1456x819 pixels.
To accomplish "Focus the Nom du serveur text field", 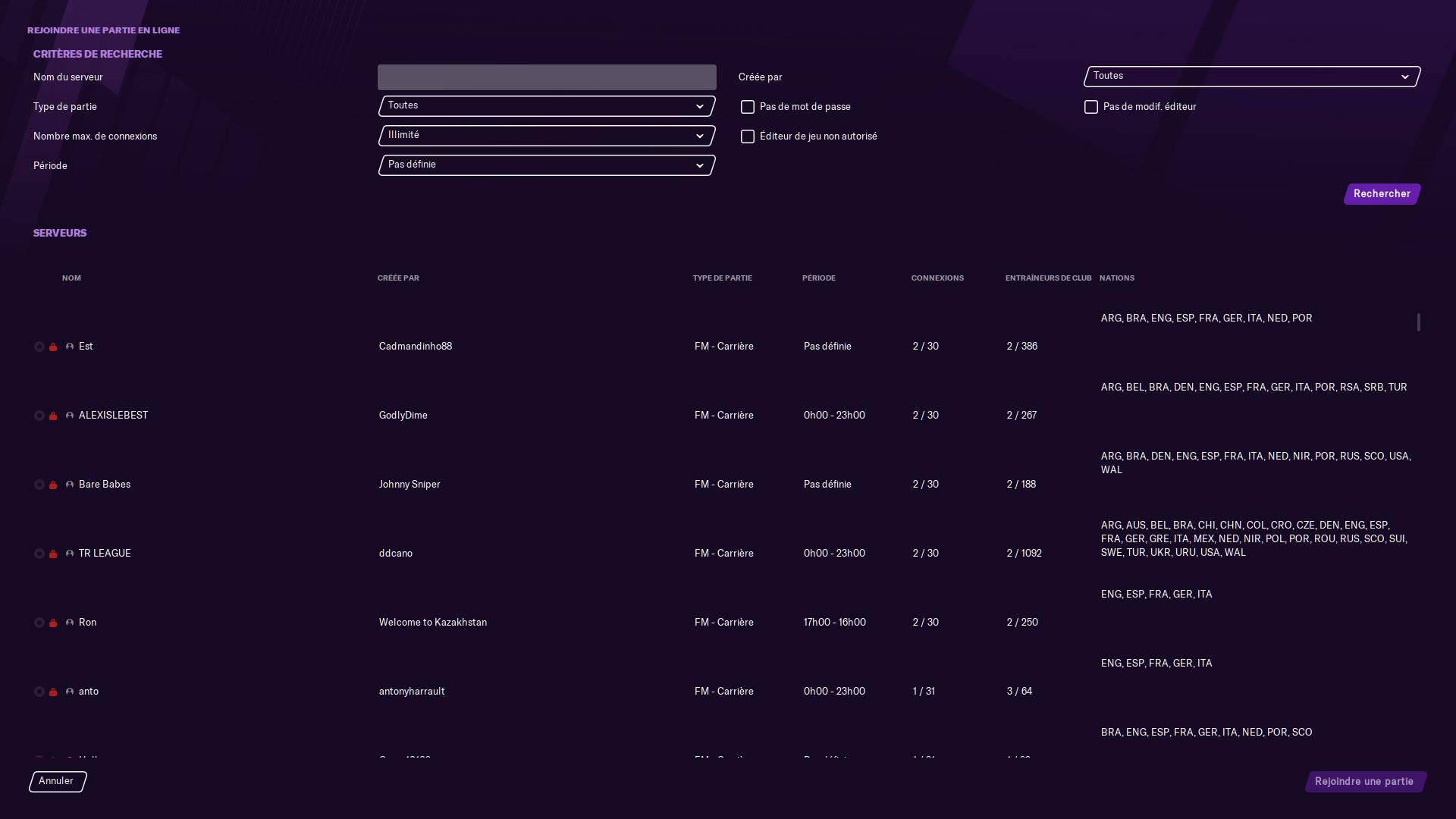I will pos(546,77).
